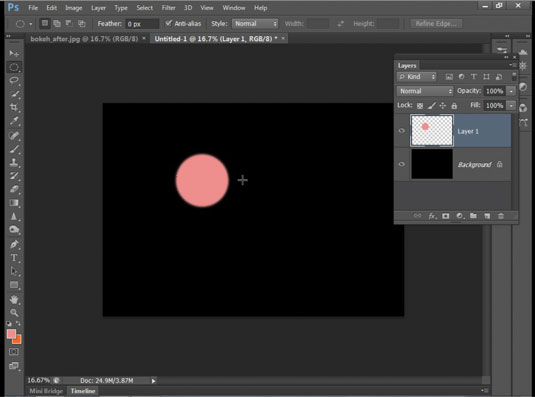The image size is (535, 397).
Task: Select the Gradient tool
Action: (x=14, y=203)
